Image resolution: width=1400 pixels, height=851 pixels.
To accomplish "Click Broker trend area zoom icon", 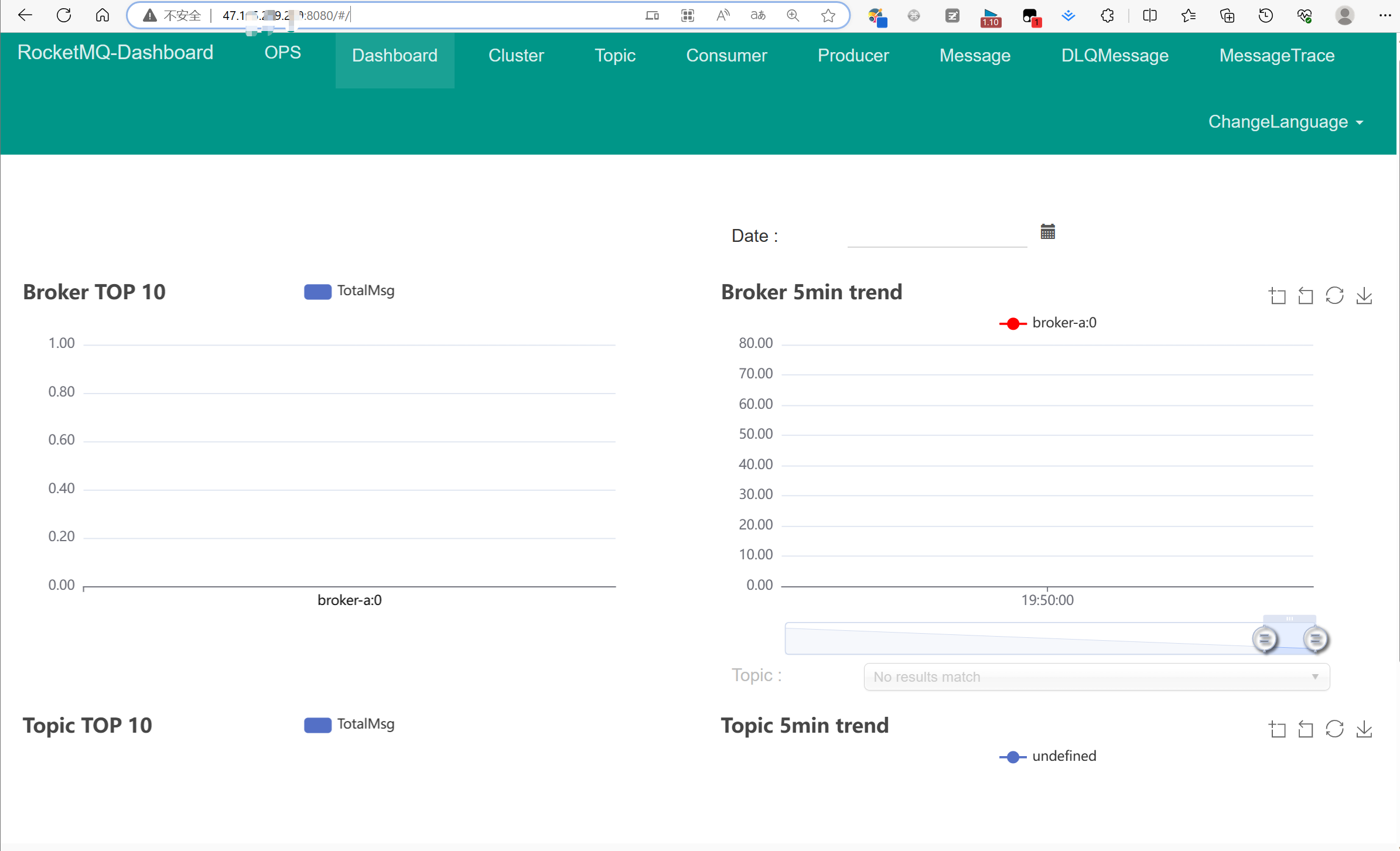I will [x=1278, y=296].
